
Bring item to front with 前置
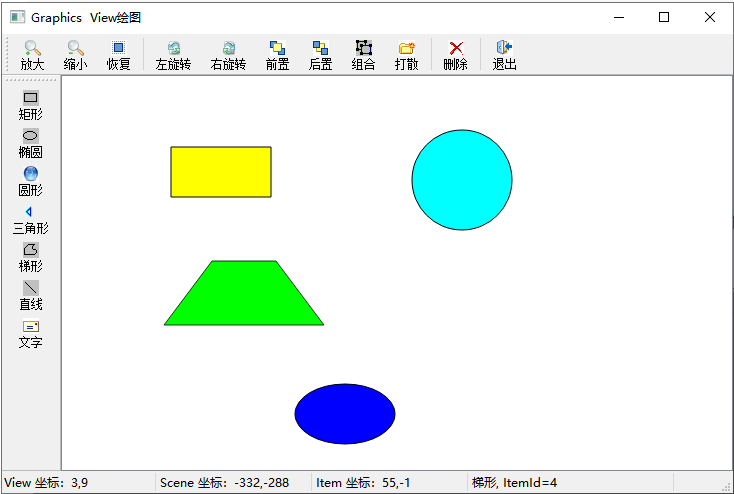click(x=277, y=55)
